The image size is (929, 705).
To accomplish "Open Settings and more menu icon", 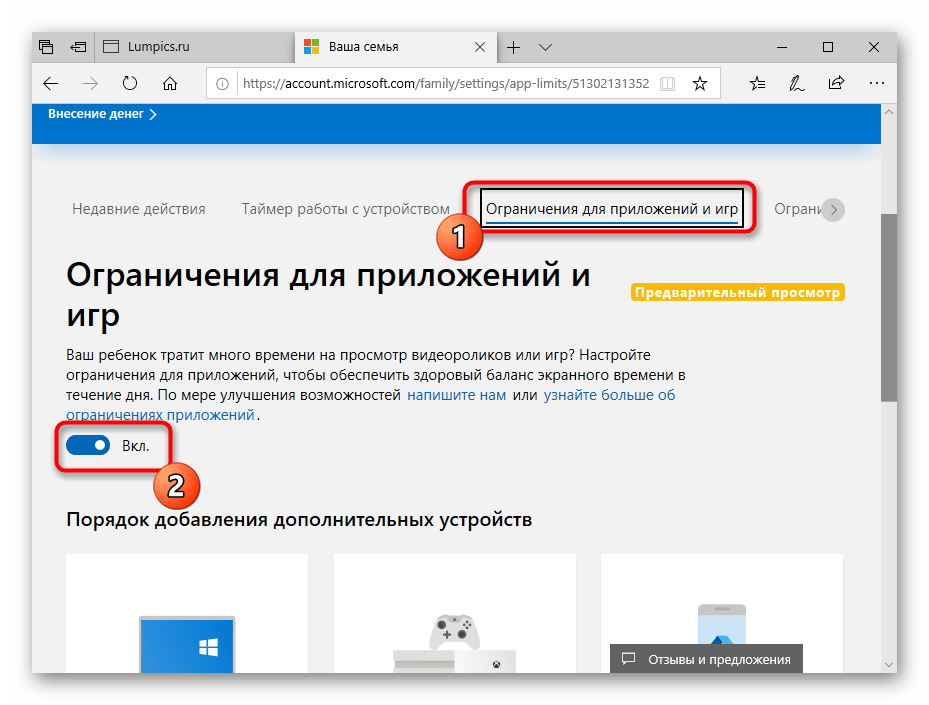I will point(877,83).
